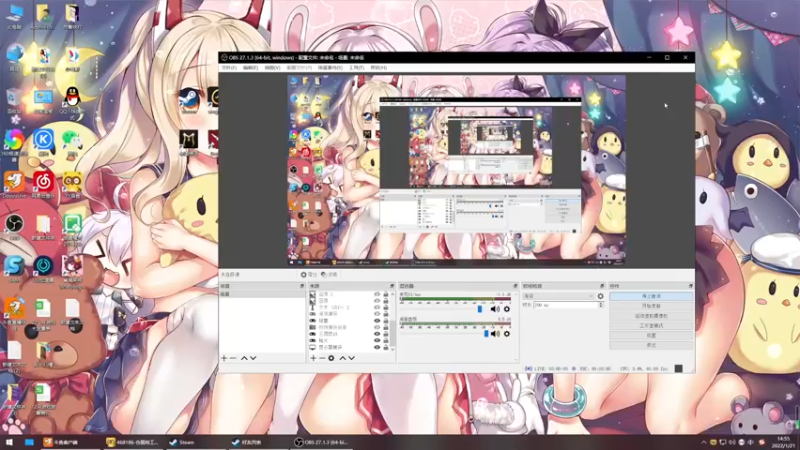Click the 滤镜 (Filters) button above panels

point(329,274)
